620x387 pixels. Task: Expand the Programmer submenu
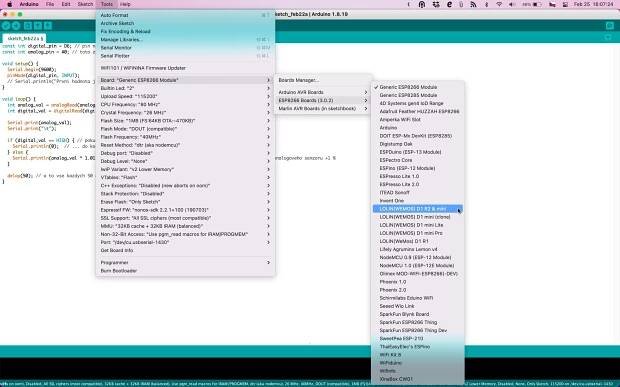pos(185,262)
